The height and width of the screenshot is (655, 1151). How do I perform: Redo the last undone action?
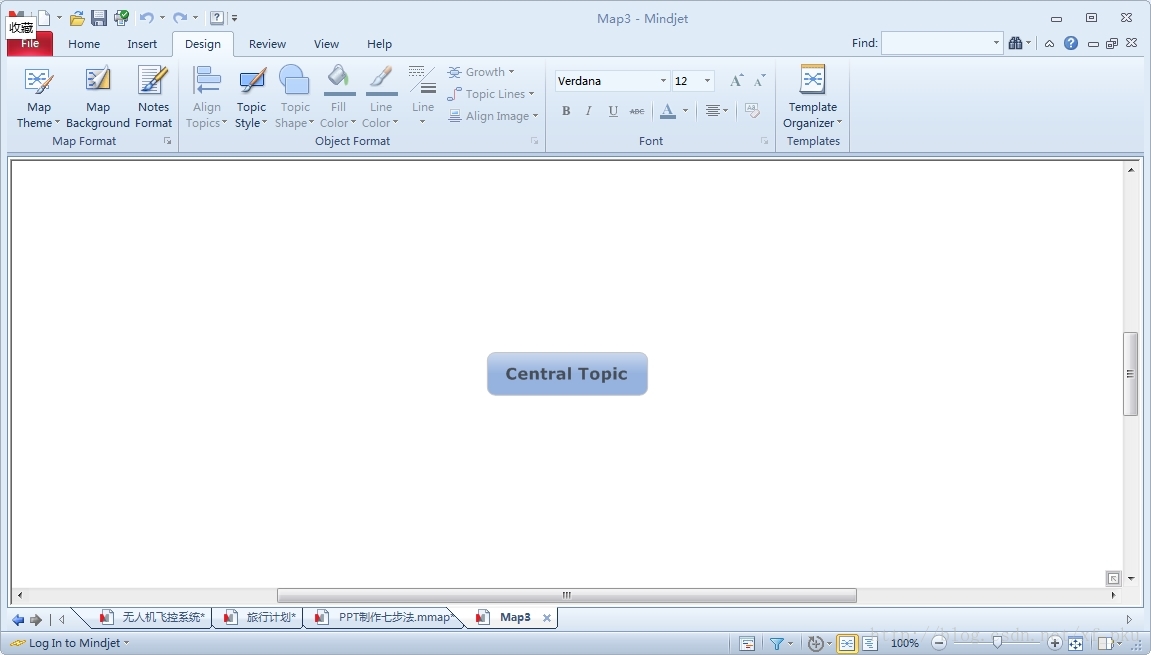coord(180,18)
